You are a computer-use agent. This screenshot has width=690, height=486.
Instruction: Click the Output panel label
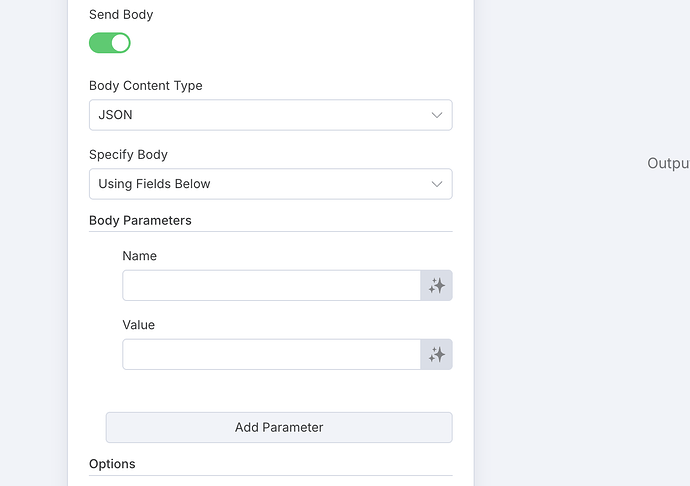668,163
